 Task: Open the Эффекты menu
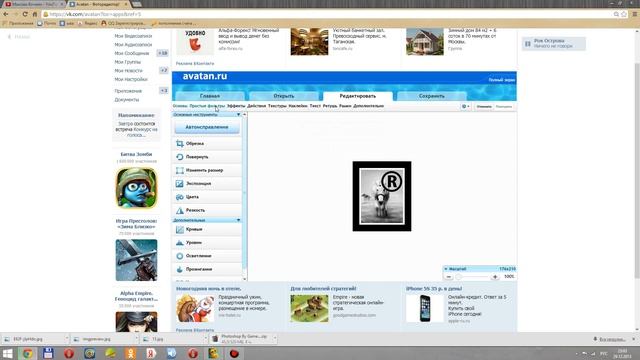pyautogui.click(x=236, y=106)
